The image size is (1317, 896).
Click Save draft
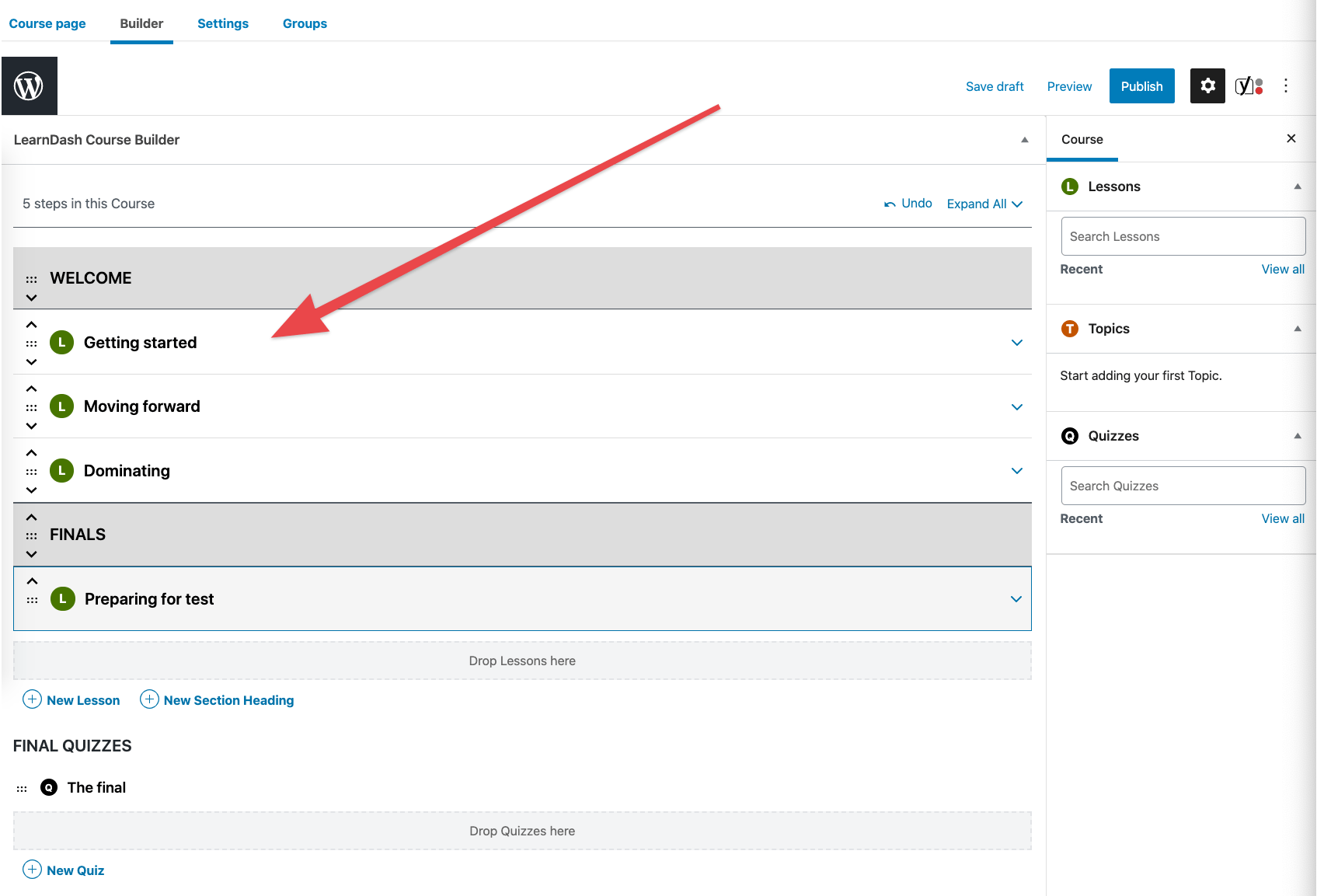point(995,86)
